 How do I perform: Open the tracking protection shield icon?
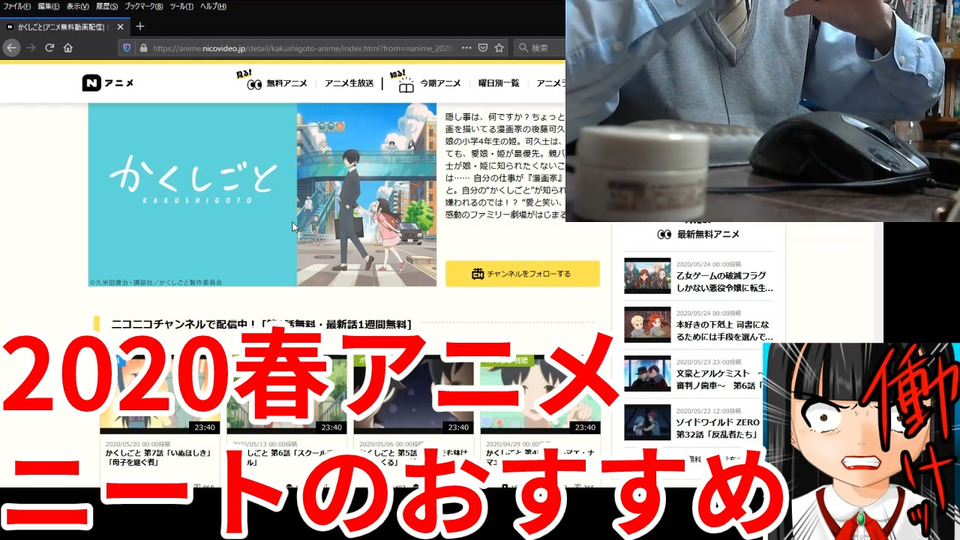(x=127, y=48)
